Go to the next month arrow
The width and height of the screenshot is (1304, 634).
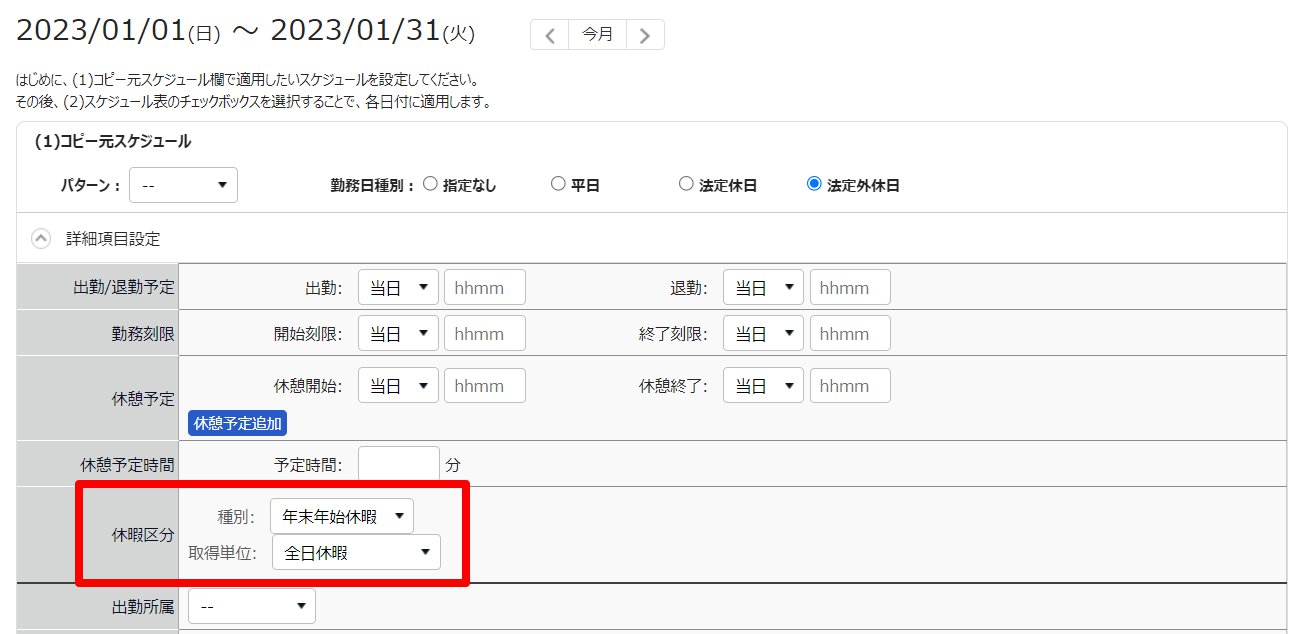click(645, 35)
